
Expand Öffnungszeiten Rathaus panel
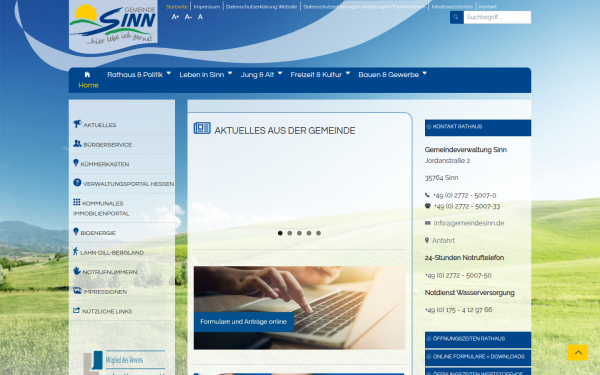pyautogui.click(x=478, y=339)
